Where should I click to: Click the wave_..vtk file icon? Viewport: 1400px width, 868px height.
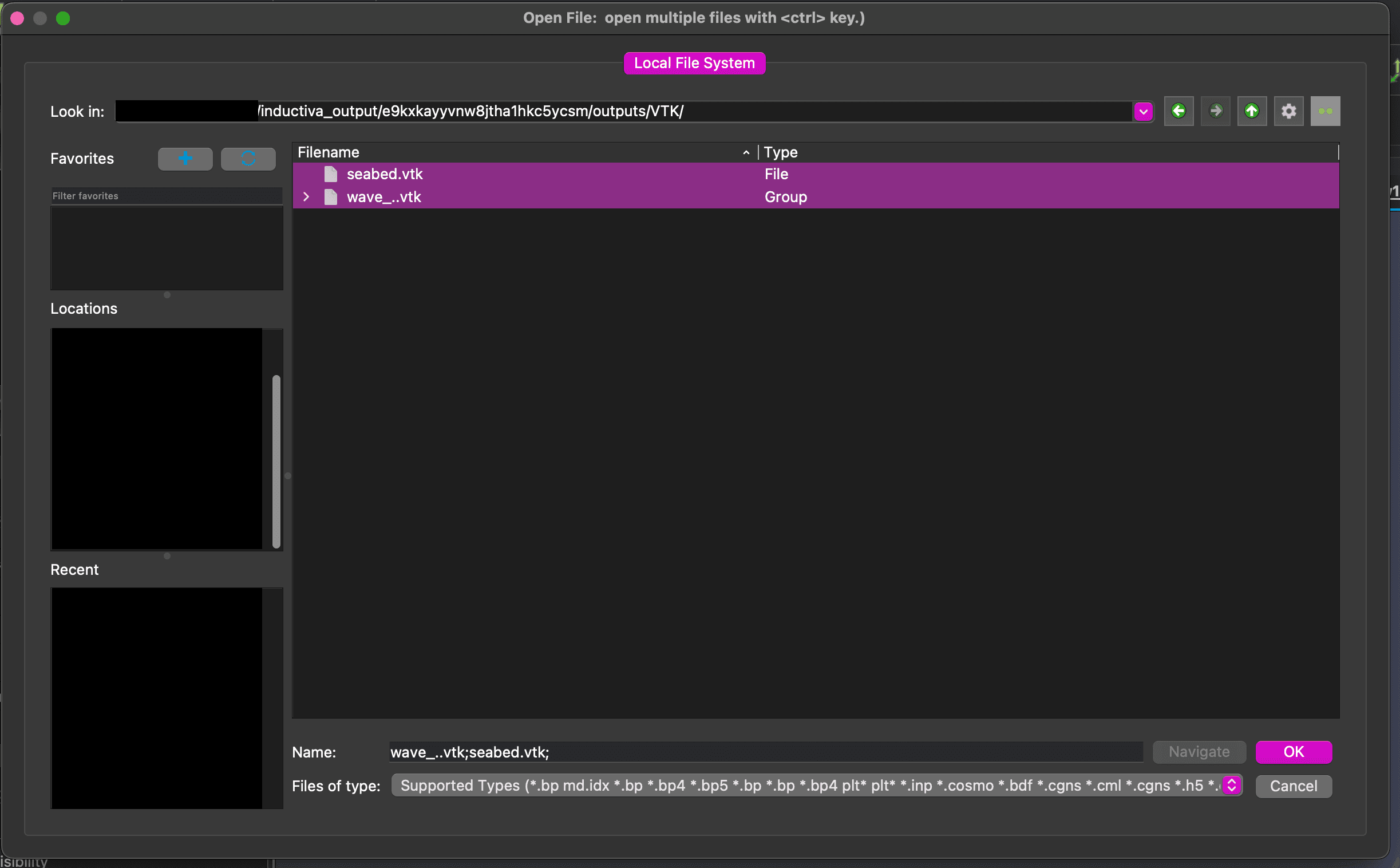pos(330,196)
